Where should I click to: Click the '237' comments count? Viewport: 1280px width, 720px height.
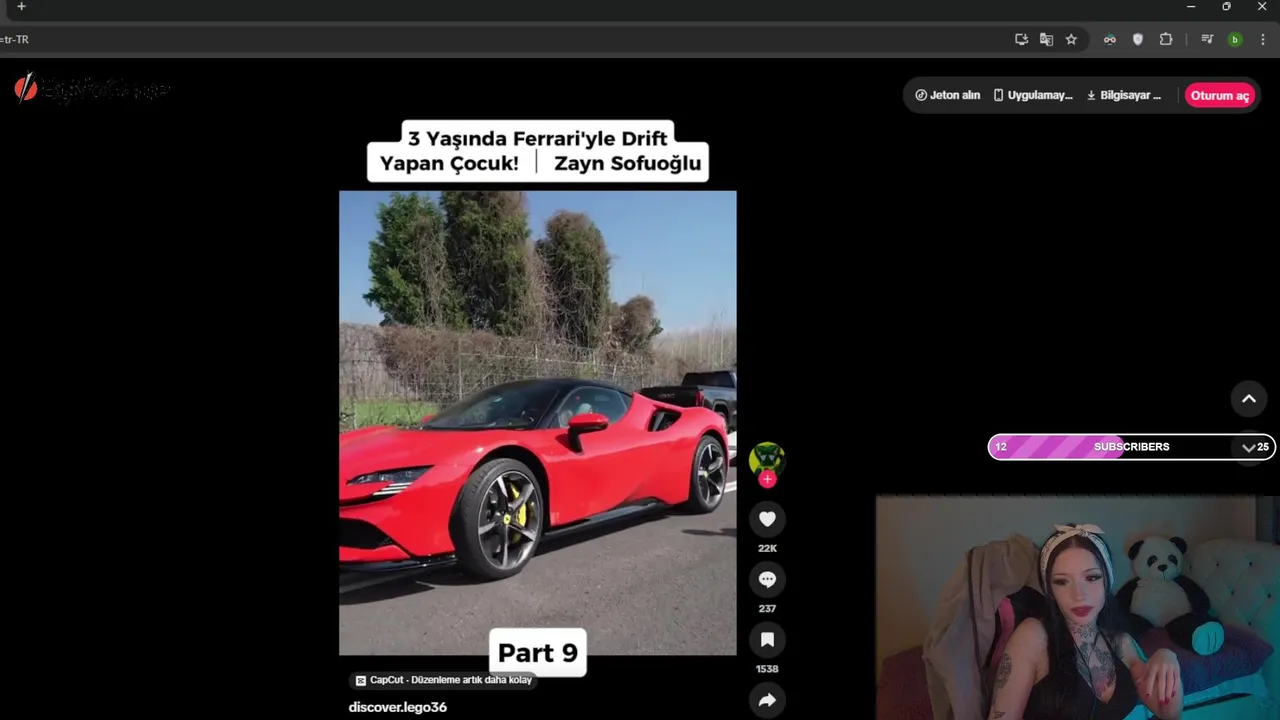(x=767, y=608)
